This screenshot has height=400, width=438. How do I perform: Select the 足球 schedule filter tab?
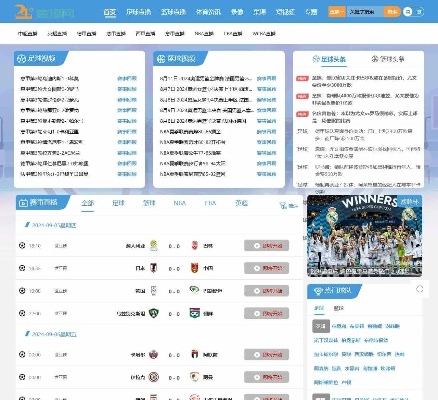click(x=118, y=203)
